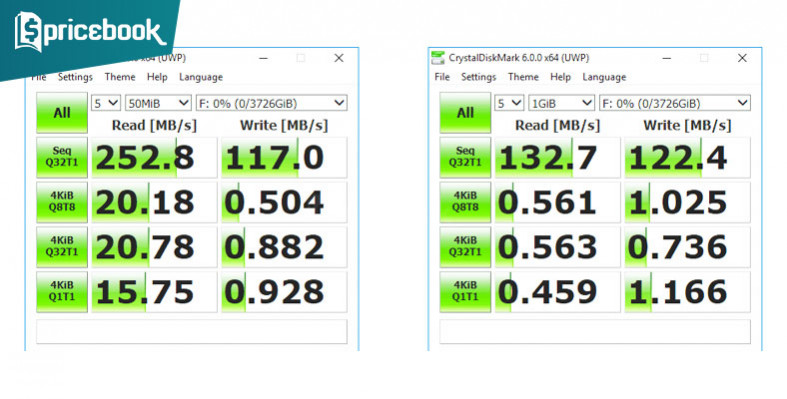Open Theme menu in left window

pyautogui.click(x=120, y=77)
